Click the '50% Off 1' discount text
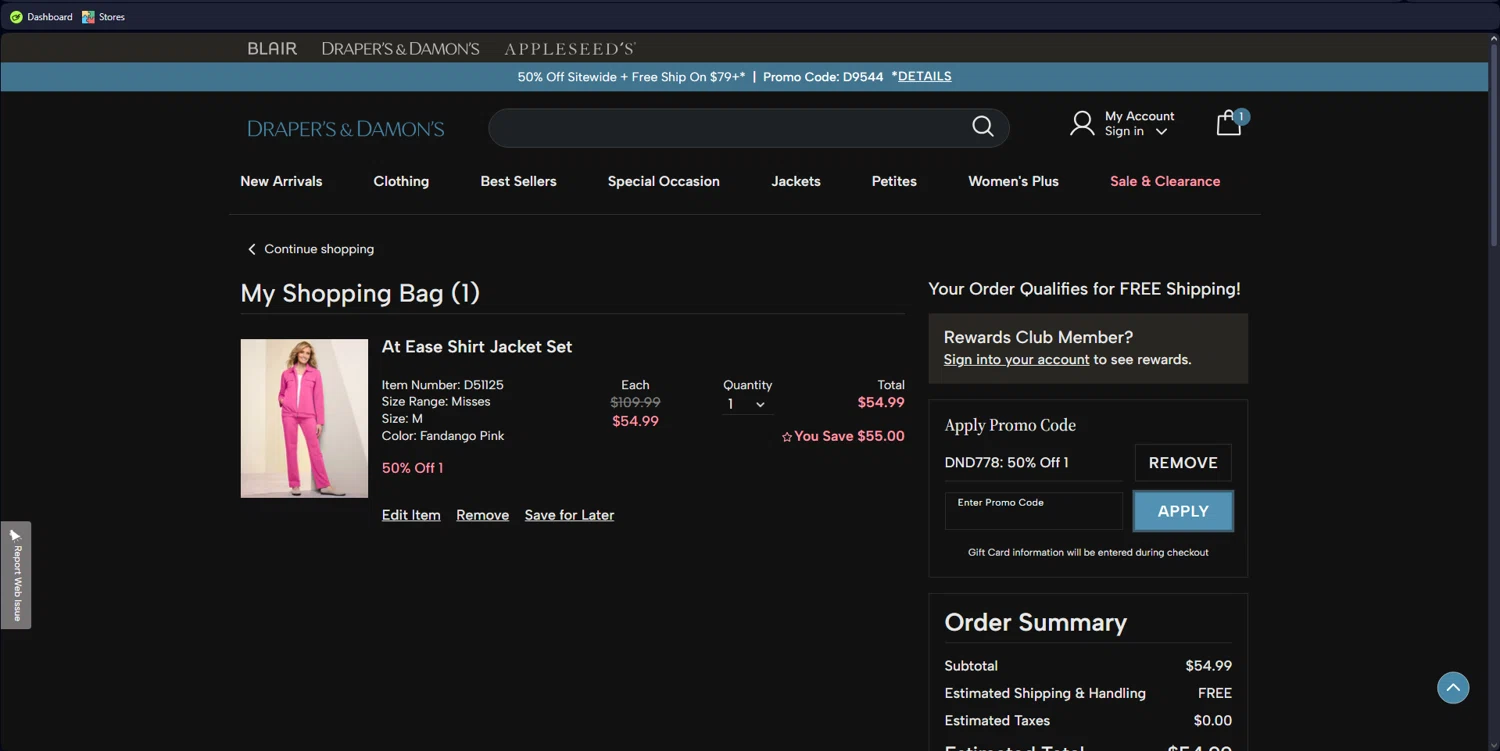 coord(412,468)
